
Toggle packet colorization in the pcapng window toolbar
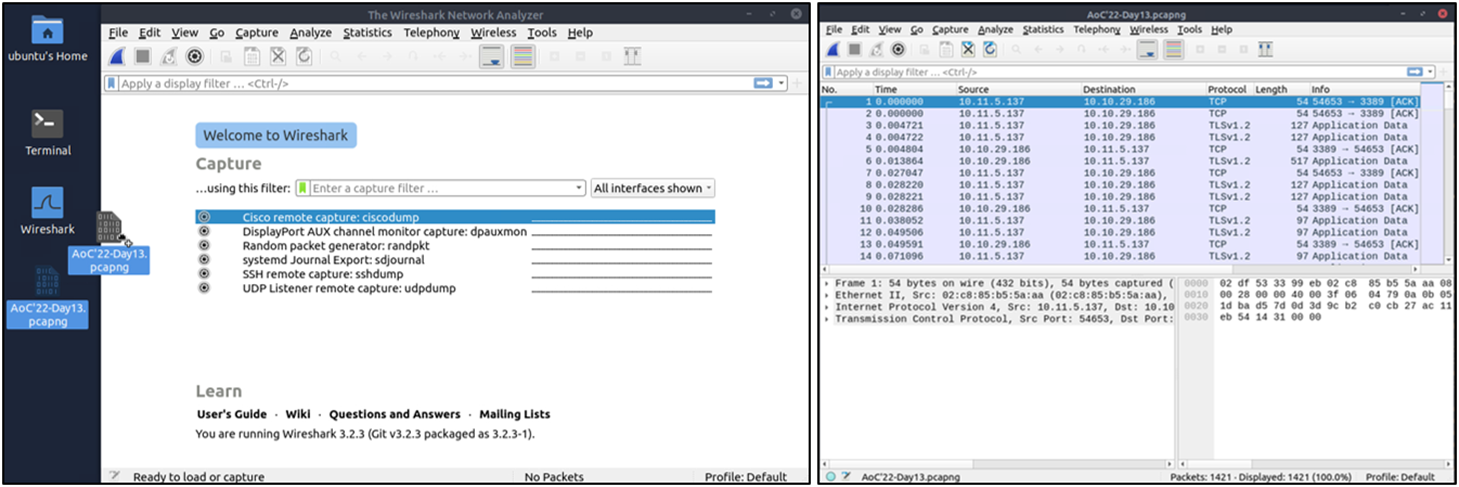click(1174, 49)
